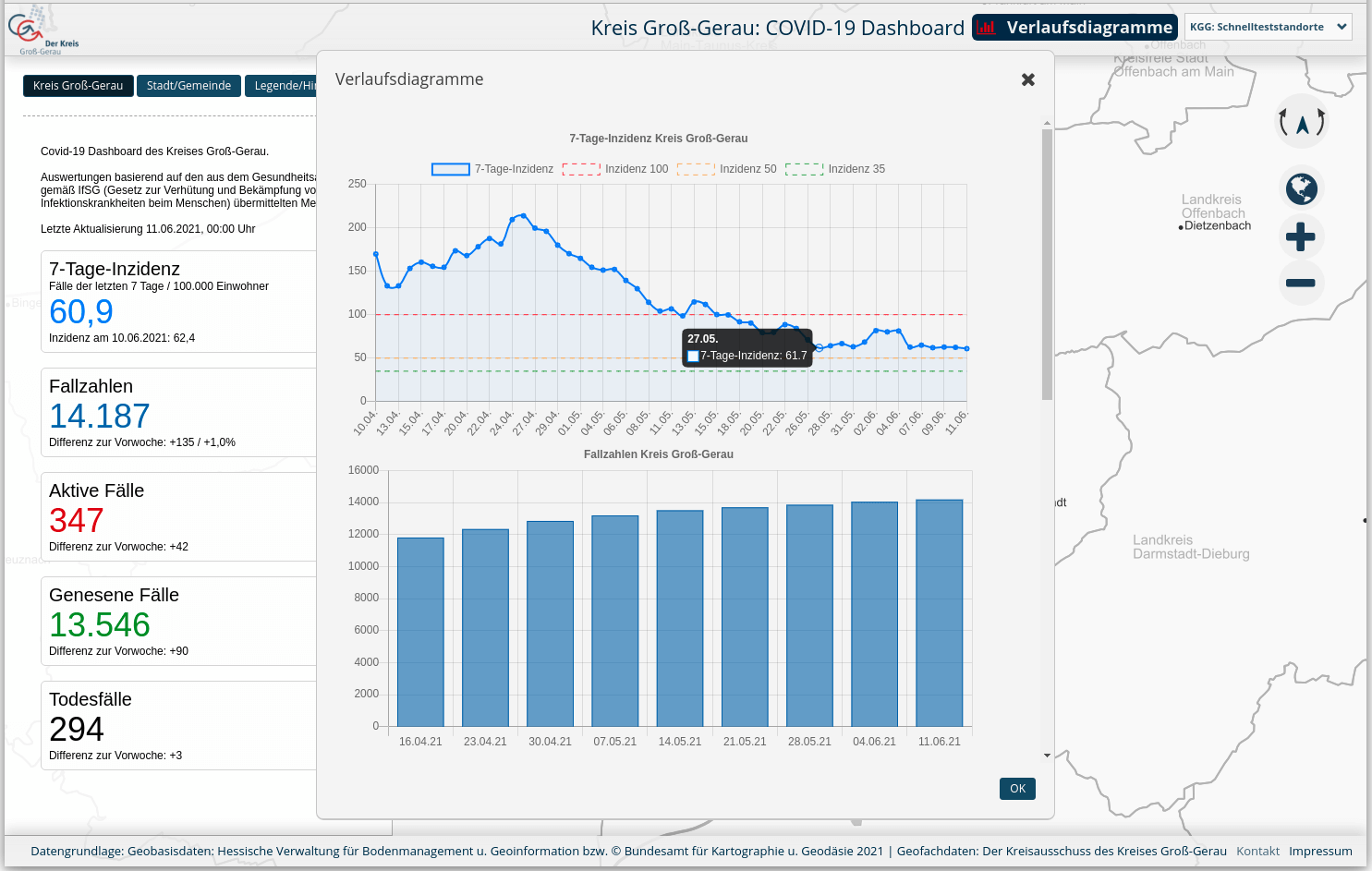Reset map rotation with the compass icon

[1301, 122]
